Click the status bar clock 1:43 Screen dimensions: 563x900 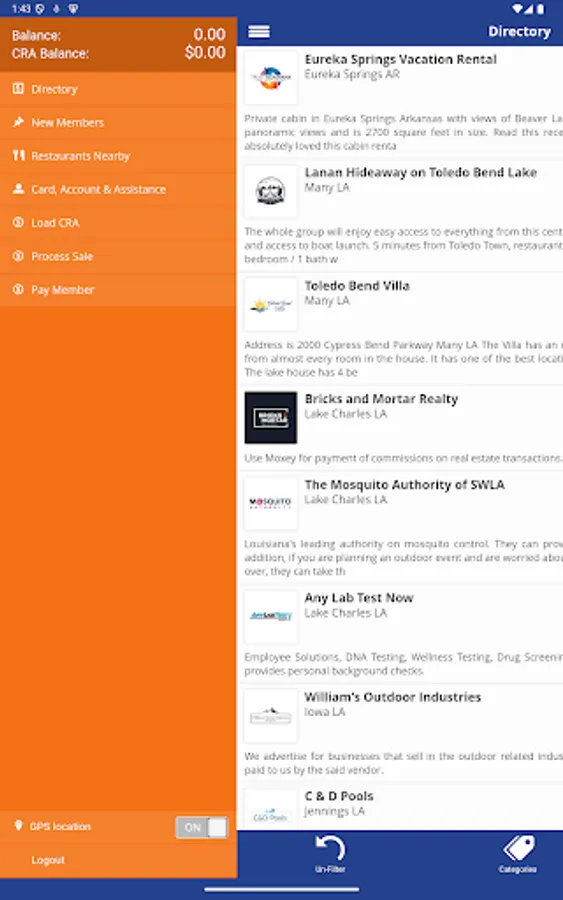[21, 9]
